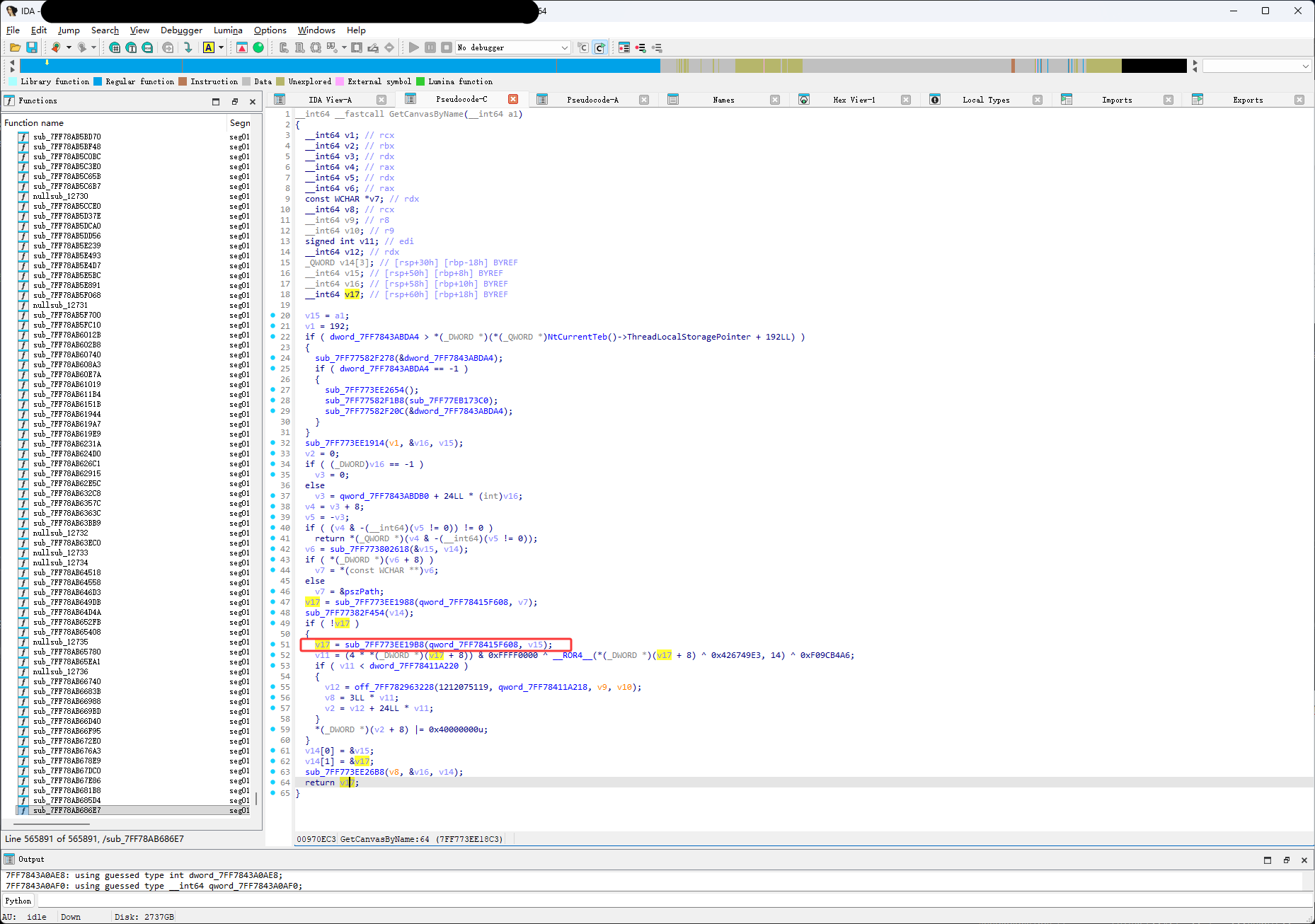This screenshot has height=924, width=1315.
Task: Click the first grey struct/data toolbar icon
Action: (x=284, y=47)
